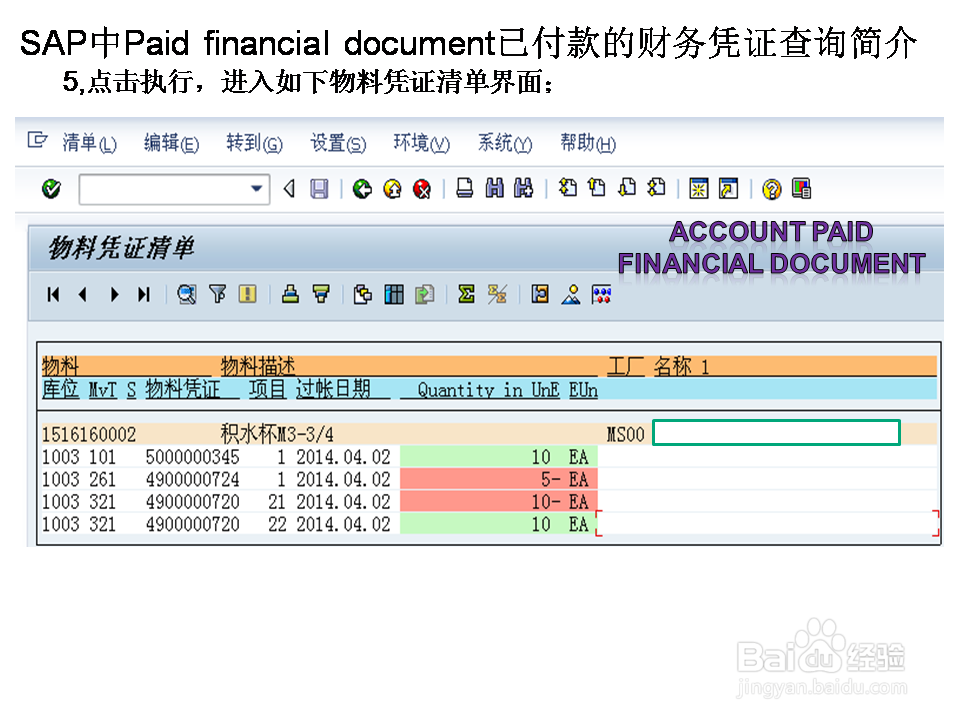Click the green Enter checkmark icon
Screen dimensions: 960x720
50,189
